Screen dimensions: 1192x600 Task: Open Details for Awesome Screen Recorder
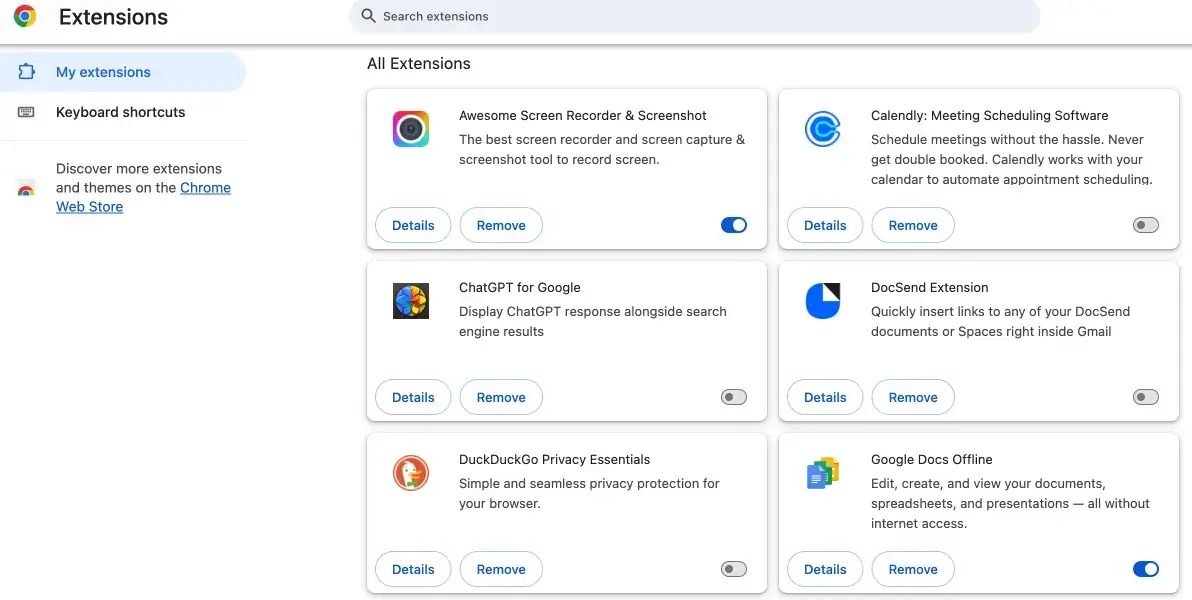click(x=413, y=225)
